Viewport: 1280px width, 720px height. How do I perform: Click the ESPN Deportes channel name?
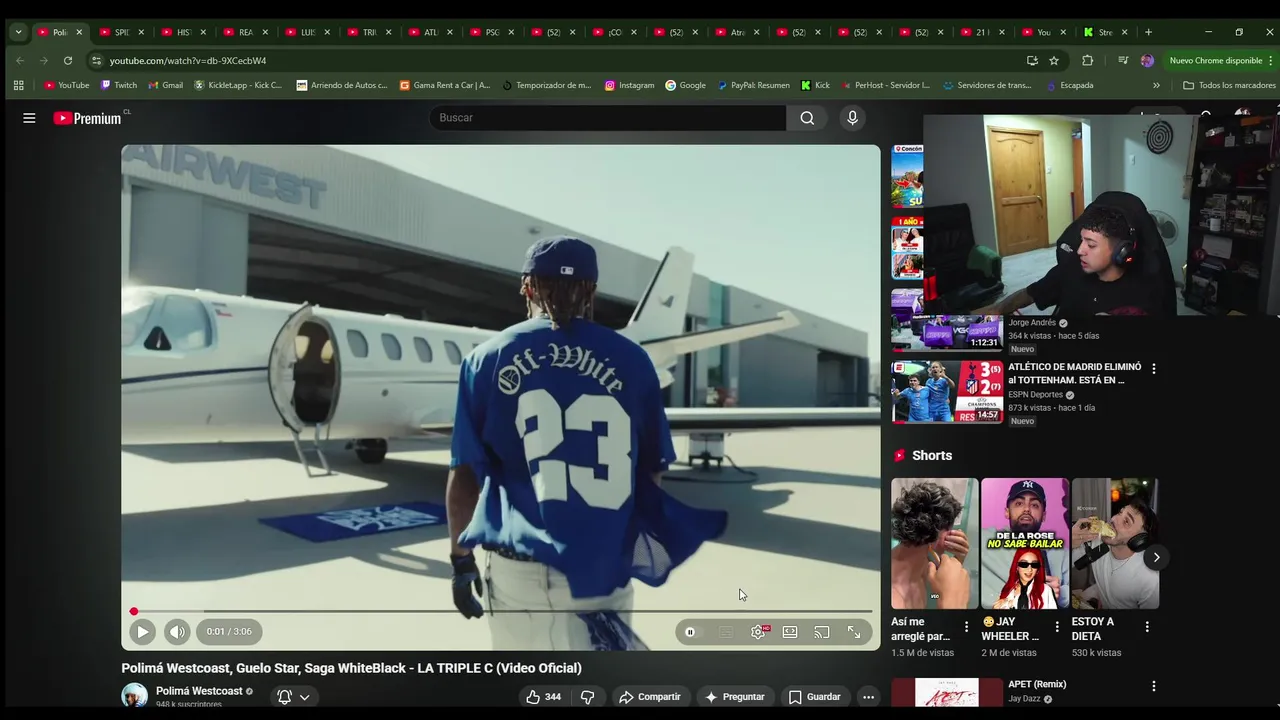tap(1035, 395)
